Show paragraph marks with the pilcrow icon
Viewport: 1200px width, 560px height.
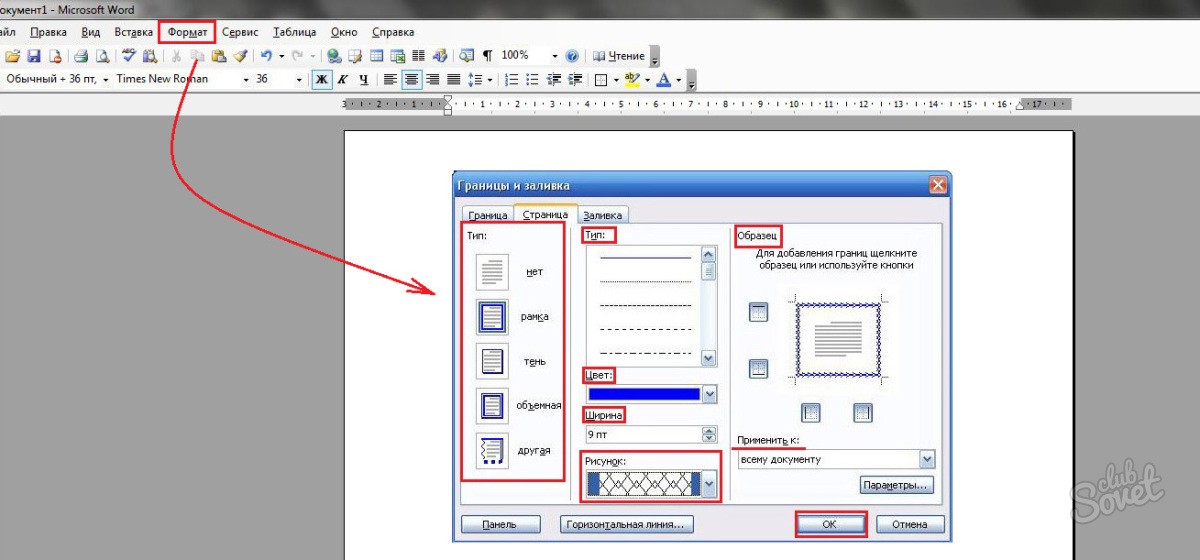tap(488, 56)
